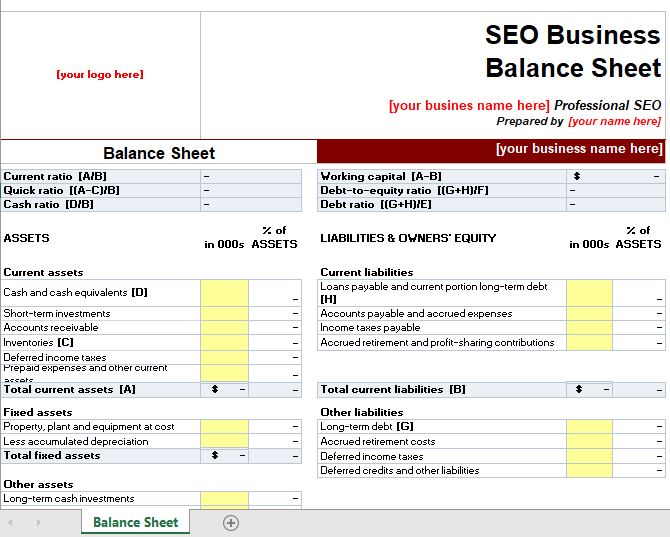670x537 pixels.
Task: Click the 'Short-term investments' label
Action: tap(57, 314)
